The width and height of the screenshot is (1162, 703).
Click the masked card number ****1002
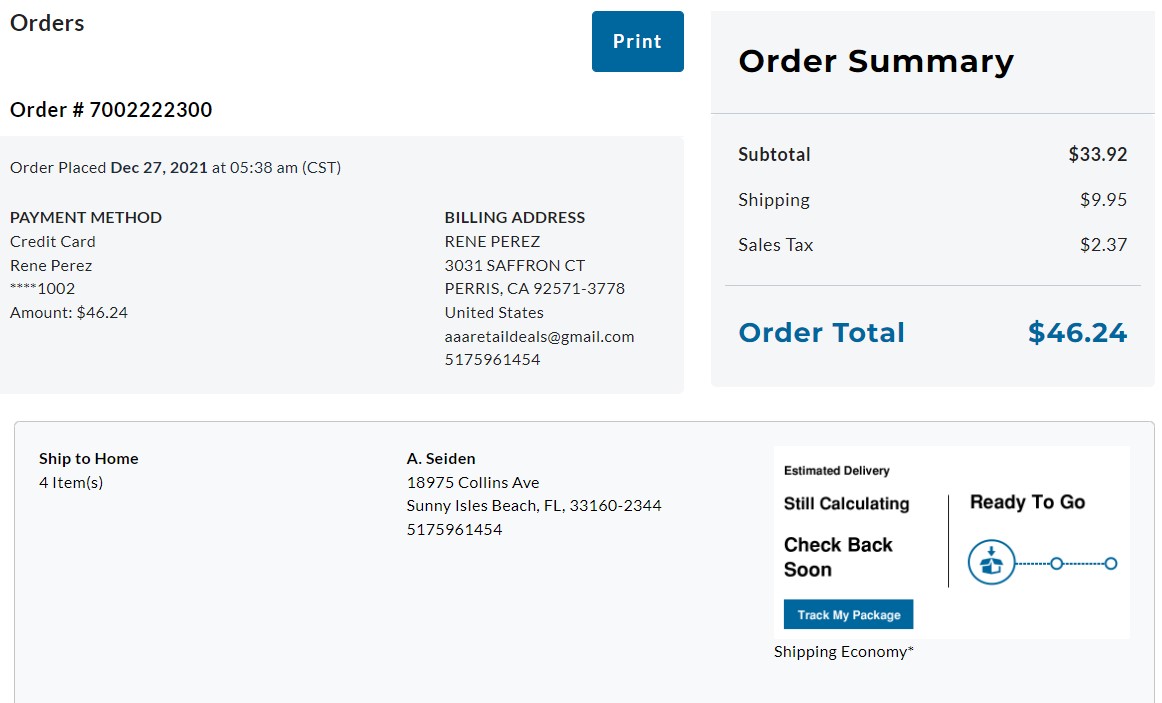point(42,288)
